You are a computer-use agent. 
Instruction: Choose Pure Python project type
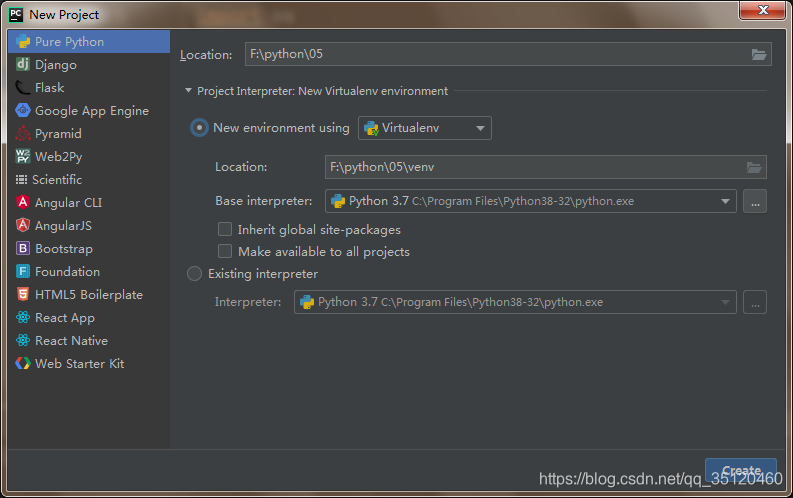point(89,41)
